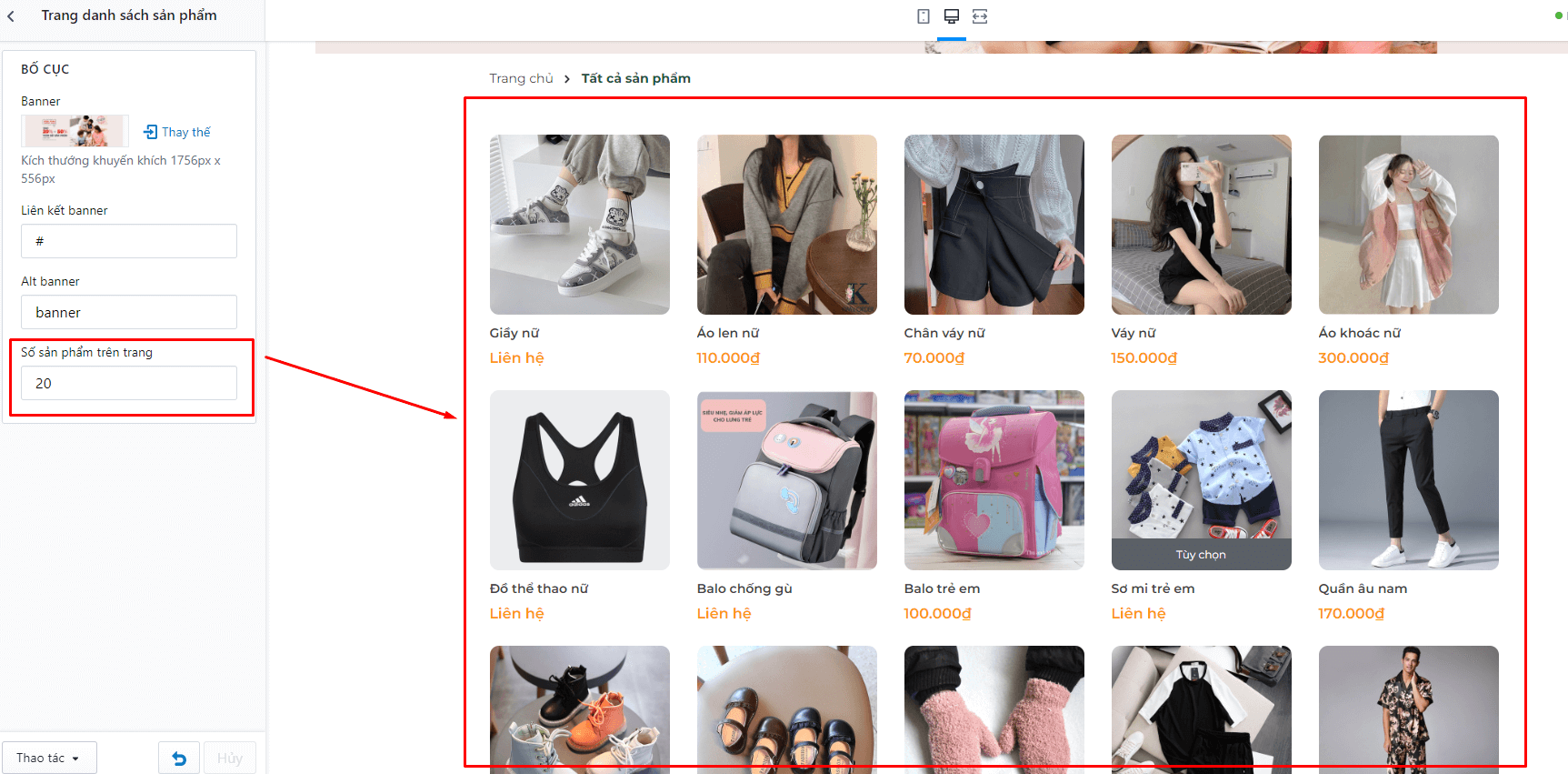This screenshot has width=1568, height=774.
Task: Click Liên hệ under Balo chống gù
Action: click(x=724, y=614)
